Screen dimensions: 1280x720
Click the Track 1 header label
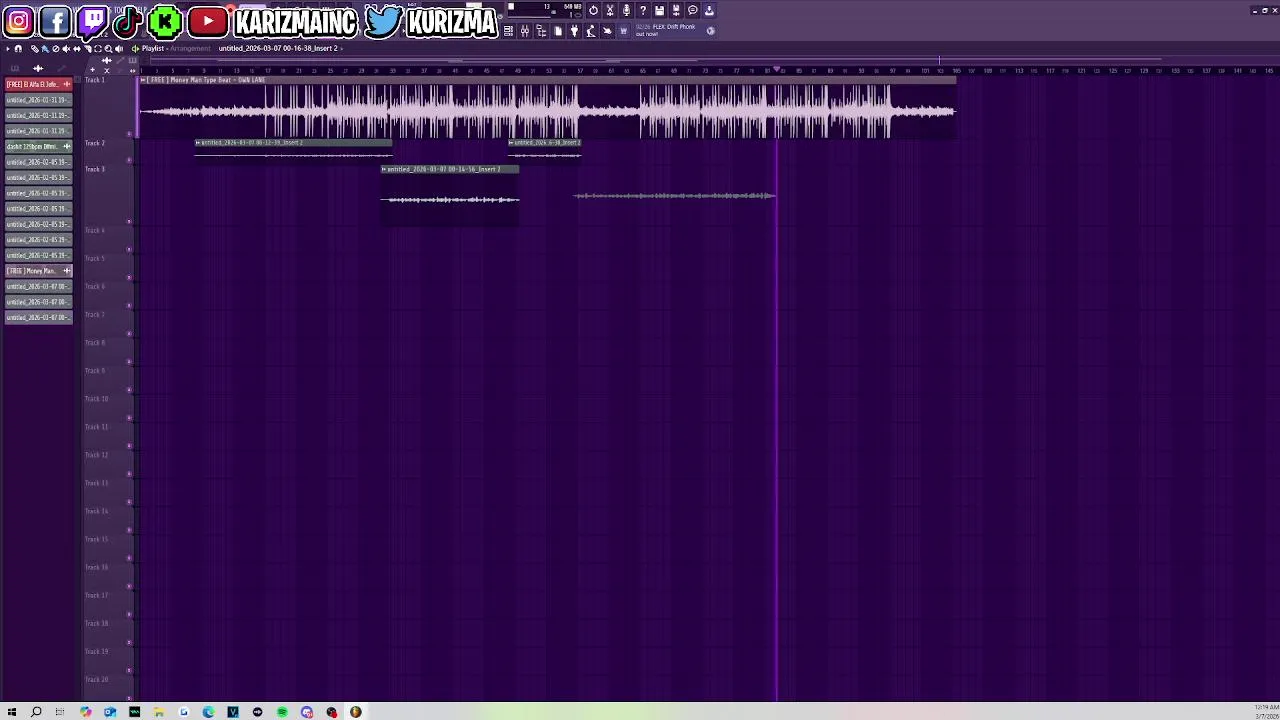point(94,80)
